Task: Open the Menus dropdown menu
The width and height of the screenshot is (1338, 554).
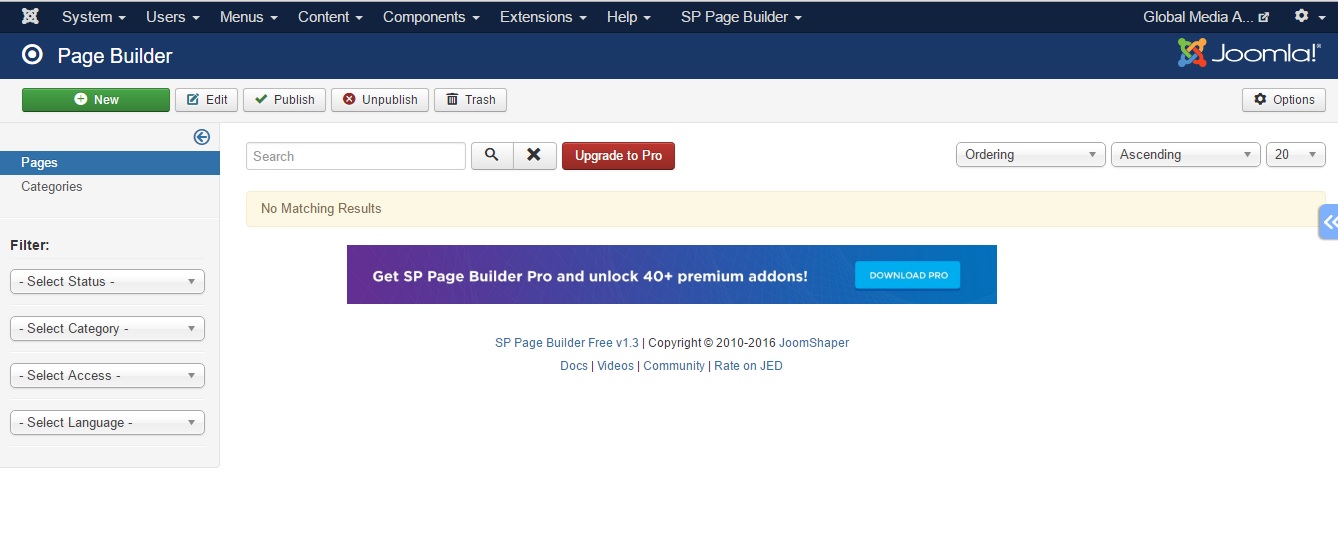Action: coord(249,17)
